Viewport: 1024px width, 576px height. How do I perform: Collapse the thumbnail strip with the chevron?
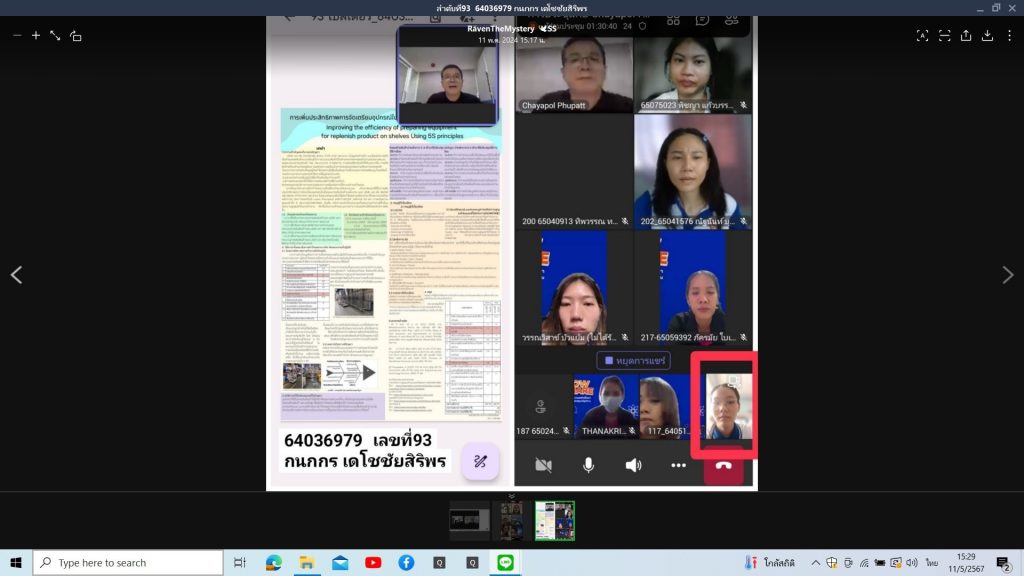pos(511,496)
